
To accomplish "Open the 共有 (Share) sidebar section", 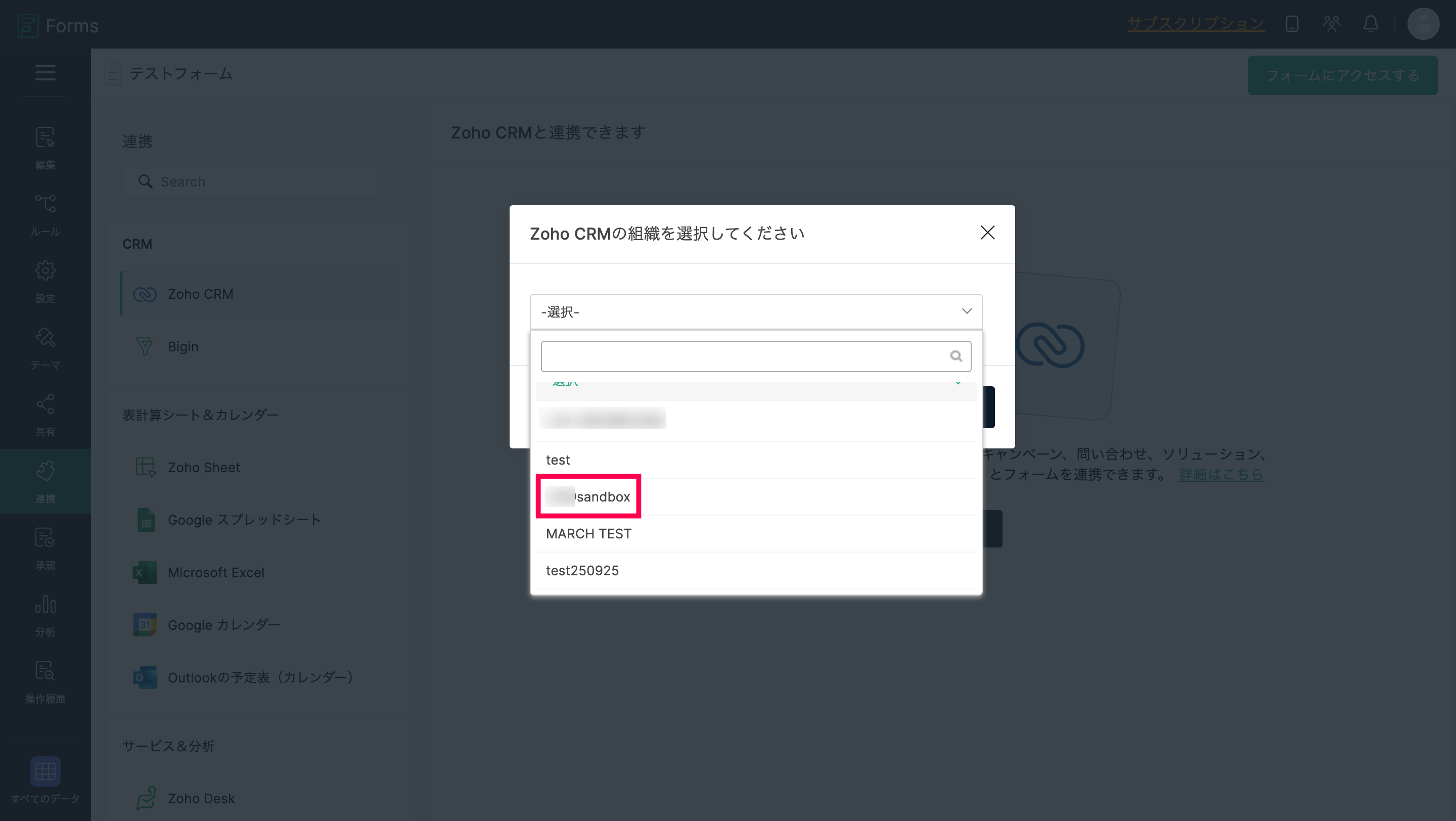I will [45, 415].
